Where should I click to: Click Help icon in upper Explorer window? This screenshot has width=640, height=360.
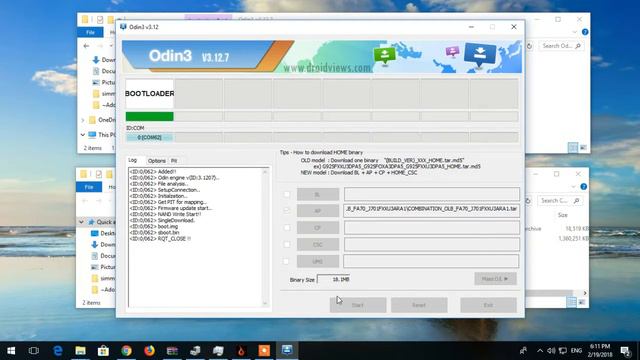pos(585,32)
